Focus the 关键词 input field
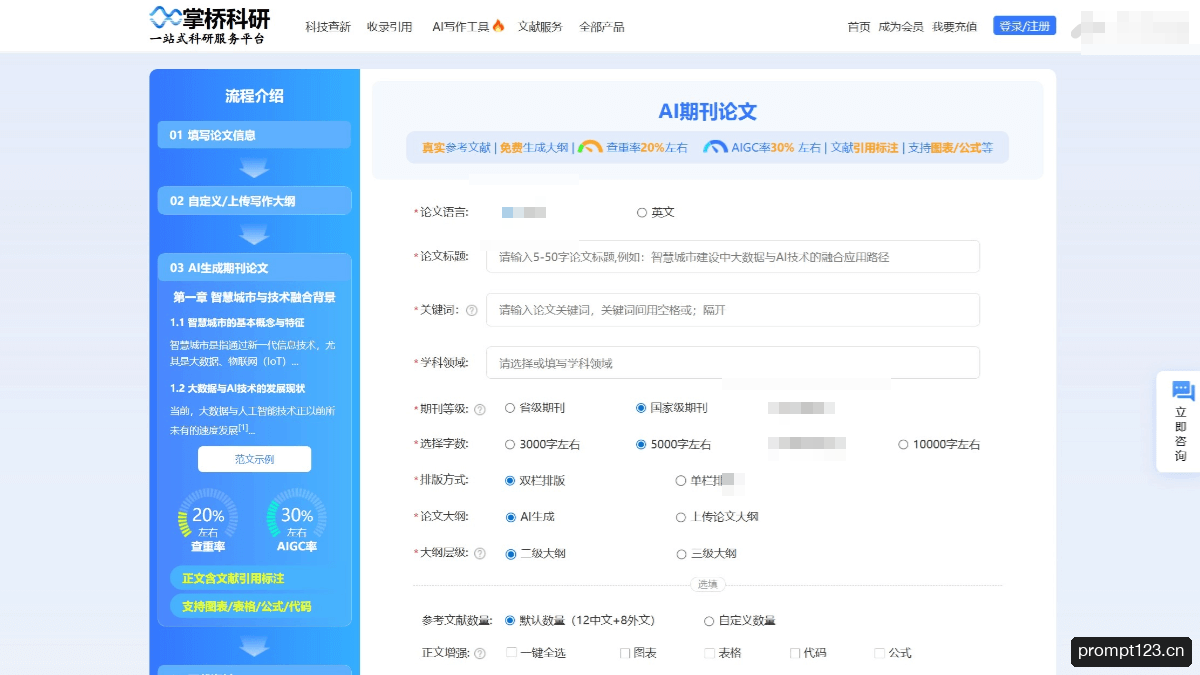Viewport: 1200px width, 675px height. [733, 310]
